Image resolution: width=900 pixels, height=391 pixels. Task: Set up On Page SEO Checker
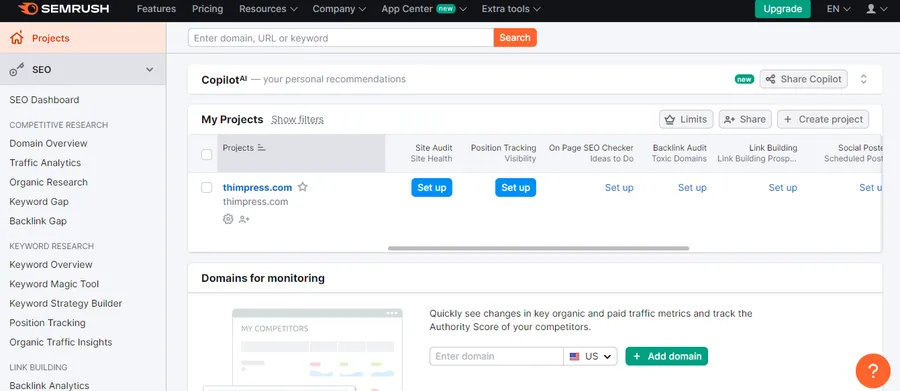619,188
